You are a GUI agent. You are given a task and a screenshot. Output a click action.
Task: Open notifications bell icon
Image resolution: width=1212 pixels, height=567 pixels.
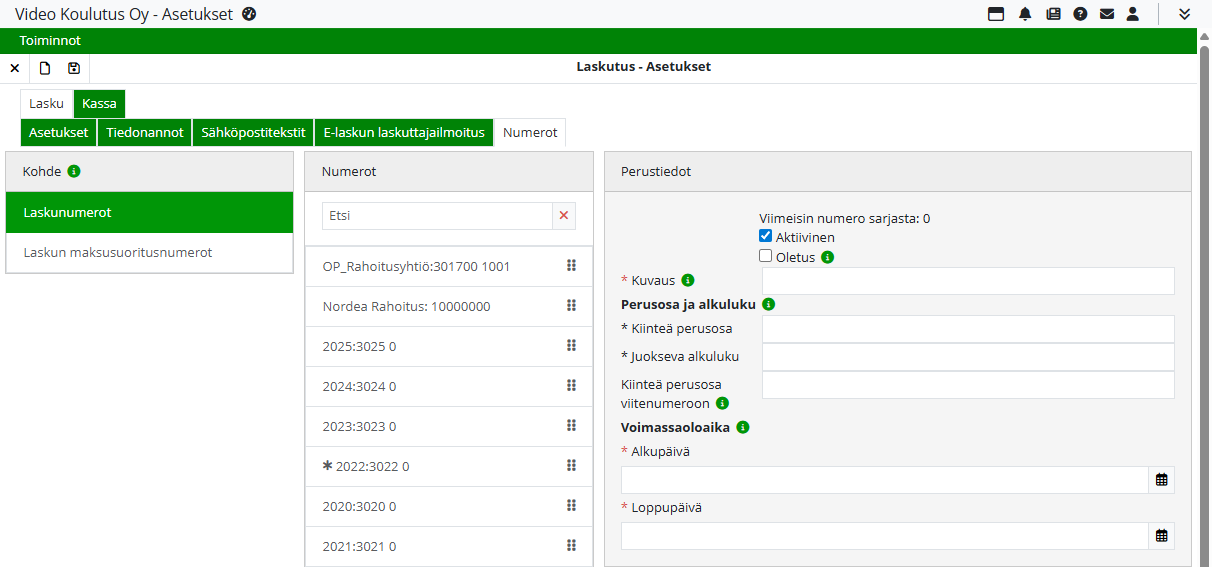[1025, 14]
